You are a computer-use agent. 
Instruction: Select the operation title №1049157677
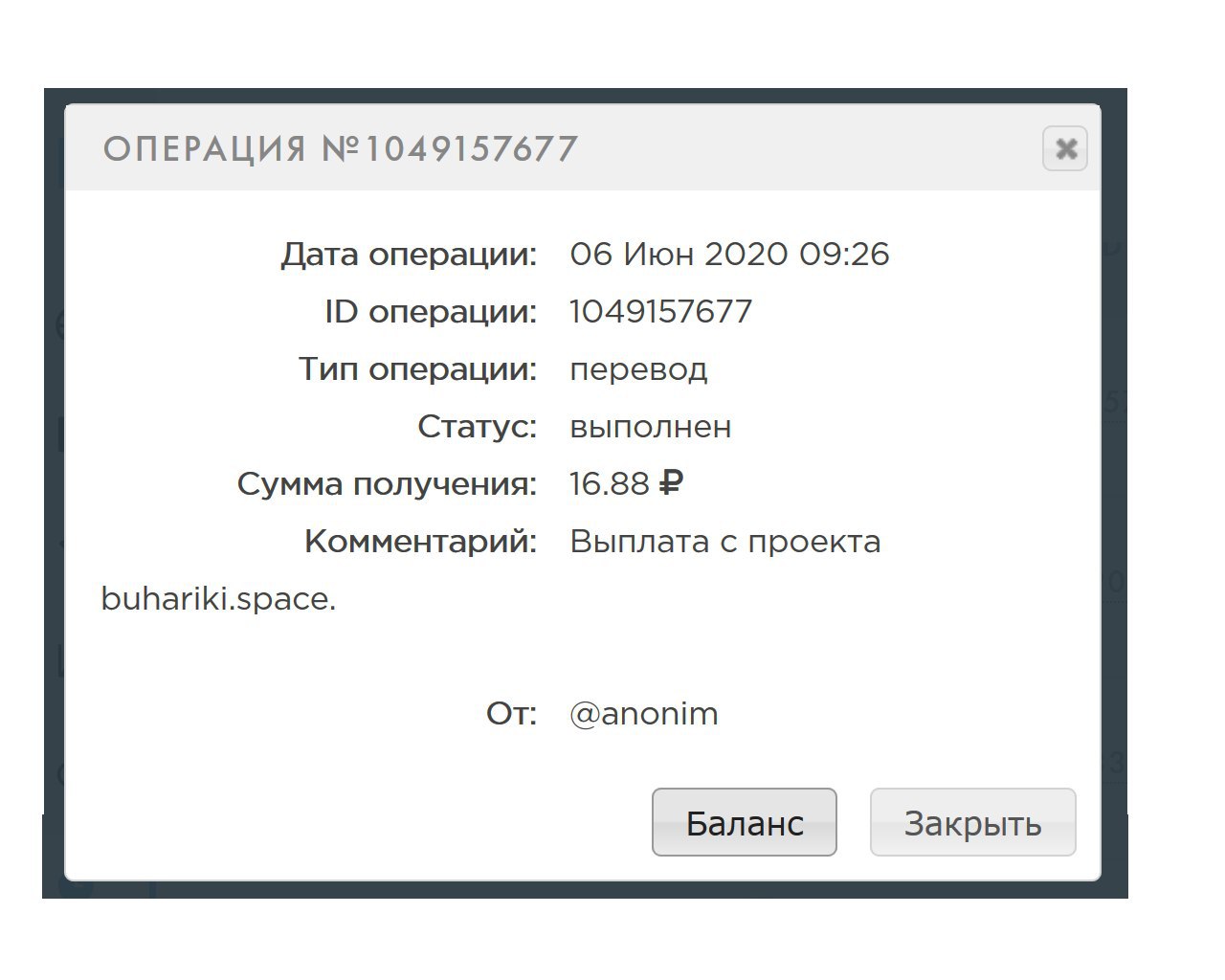click(341, 149)
